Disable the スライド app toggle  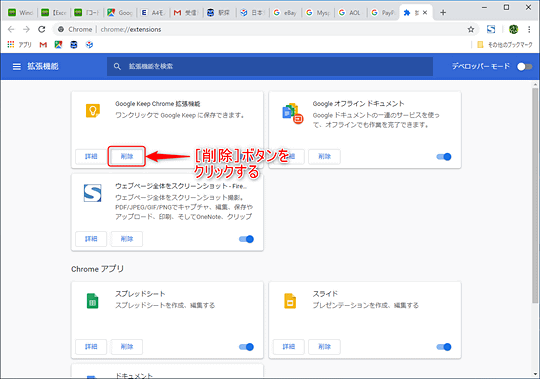[444, 347]
